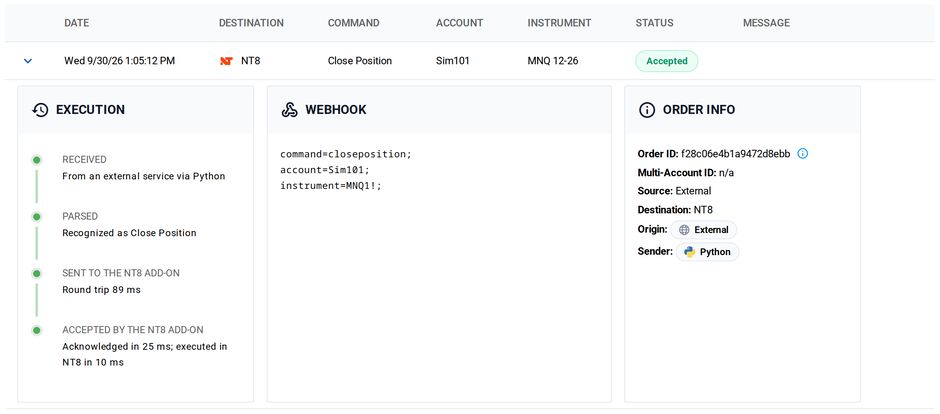This screenshot has height=414, width=940.
Task: Click the Multi-Account ID n/a line
Action: [x=686, y=173]
